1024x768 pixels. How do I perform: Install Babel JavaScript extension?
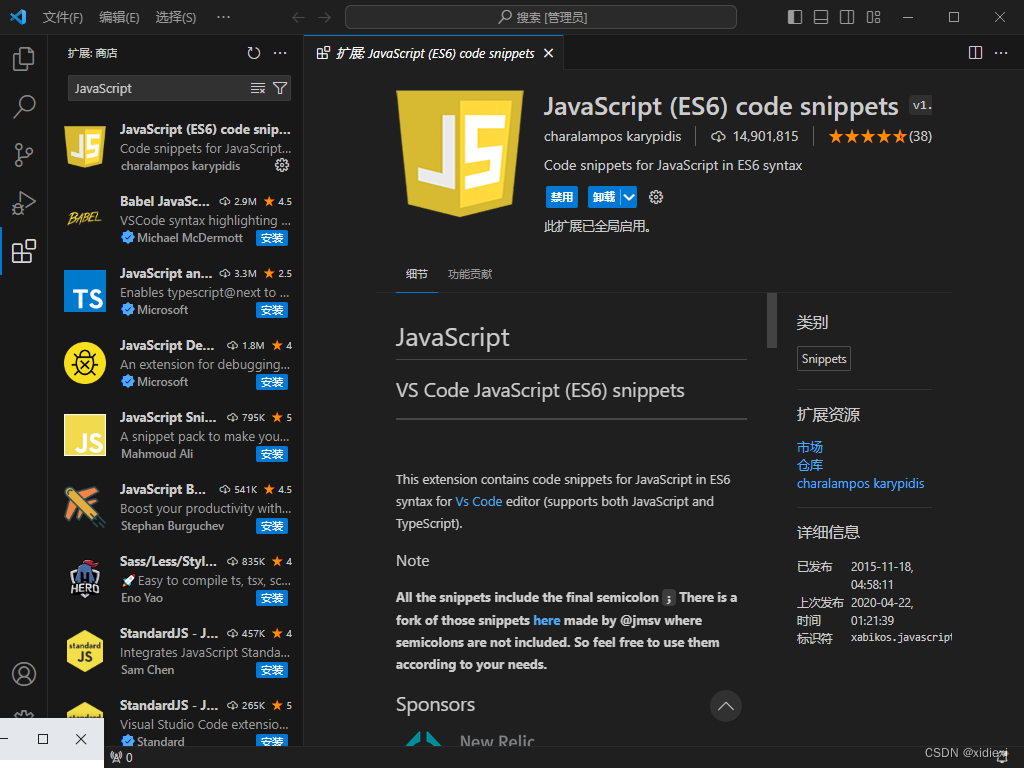pyautogui.click(x=272, y=238)
